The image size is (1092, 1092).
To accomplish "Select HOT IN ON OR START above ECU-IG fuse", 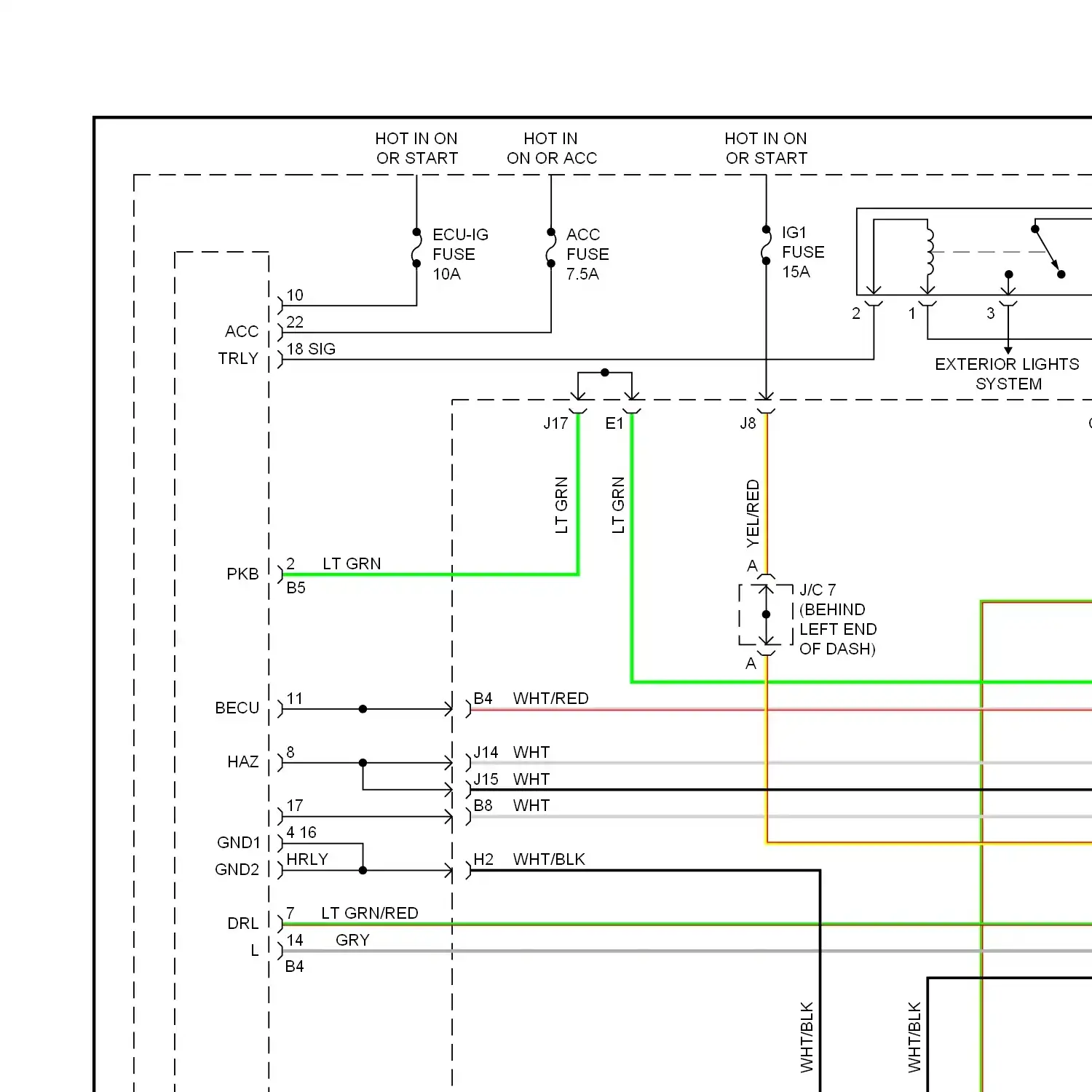I will click(416, 148).
